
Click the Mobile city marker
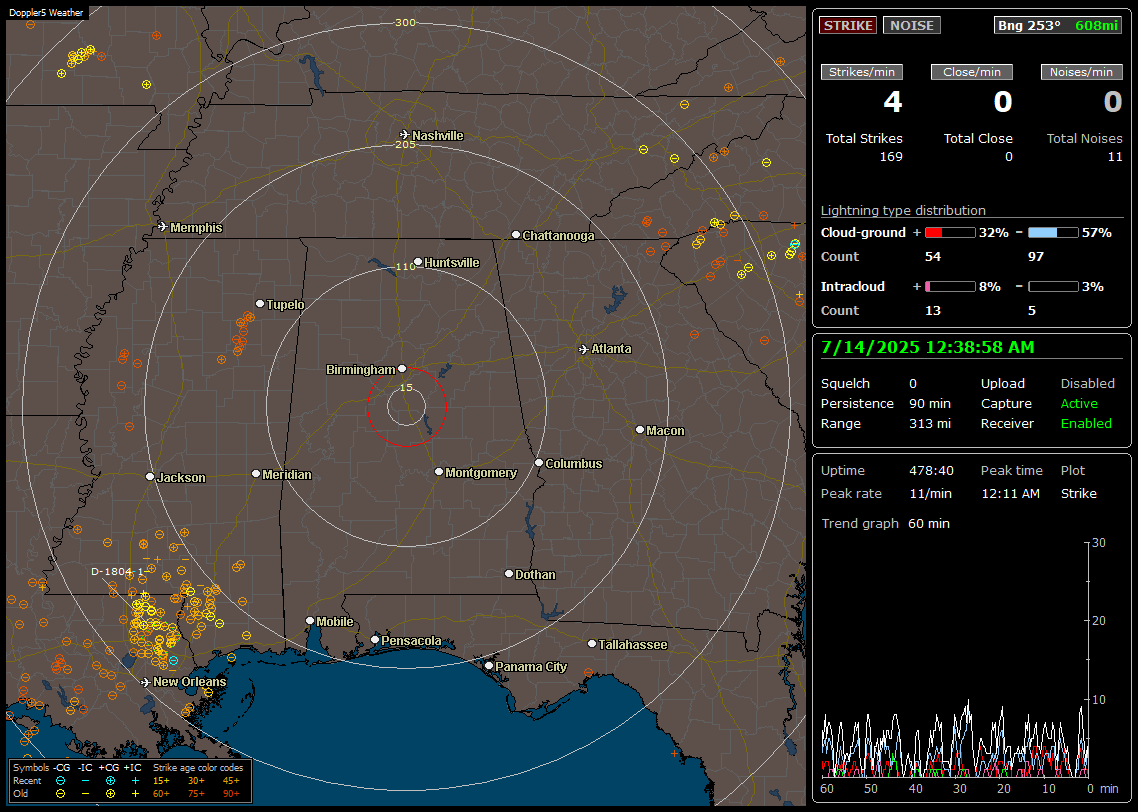(x=310, y=620)
